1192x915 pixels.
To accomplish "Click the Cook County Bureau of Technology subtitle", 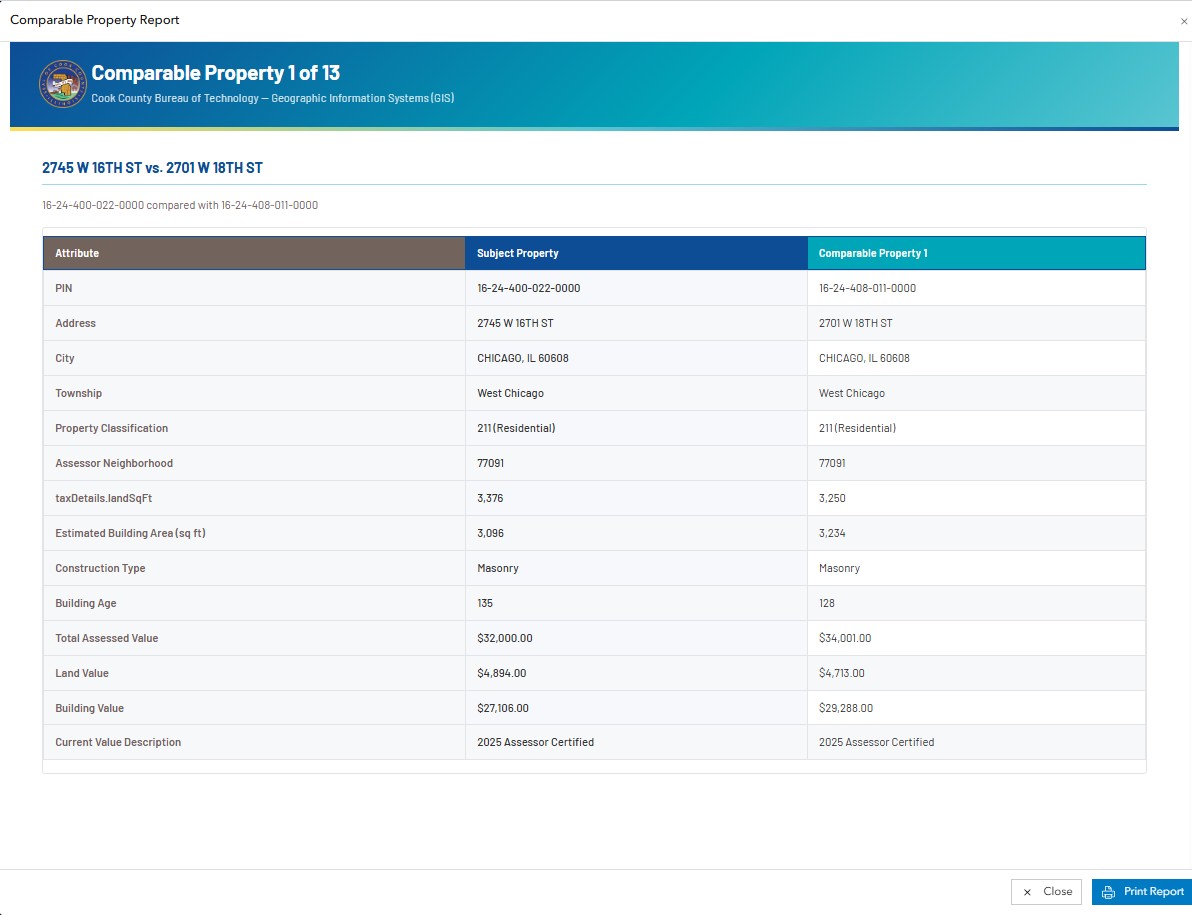I will pos(273,98).
